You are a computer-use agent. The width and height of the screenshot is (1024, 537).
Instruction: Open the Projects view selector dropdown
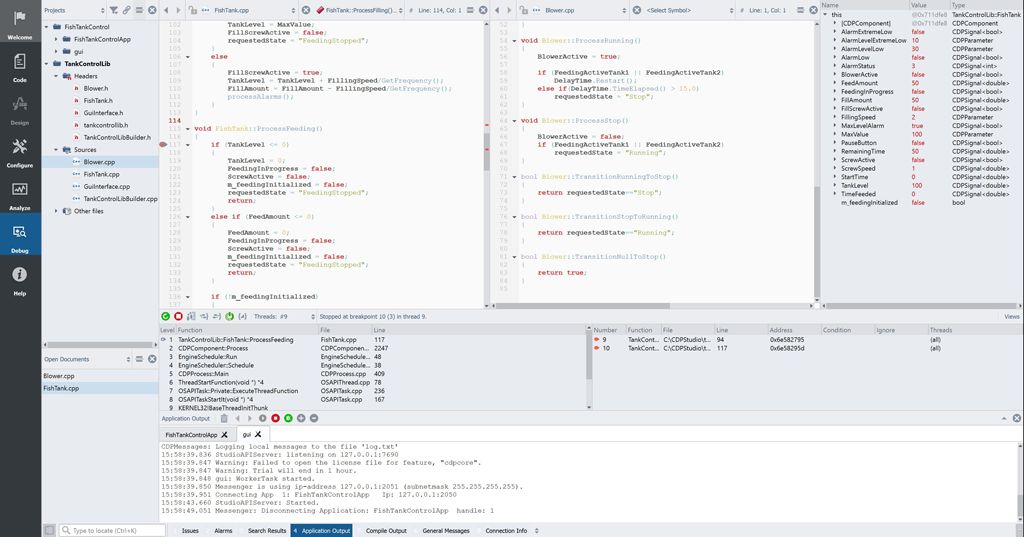[x=74, y=10]
